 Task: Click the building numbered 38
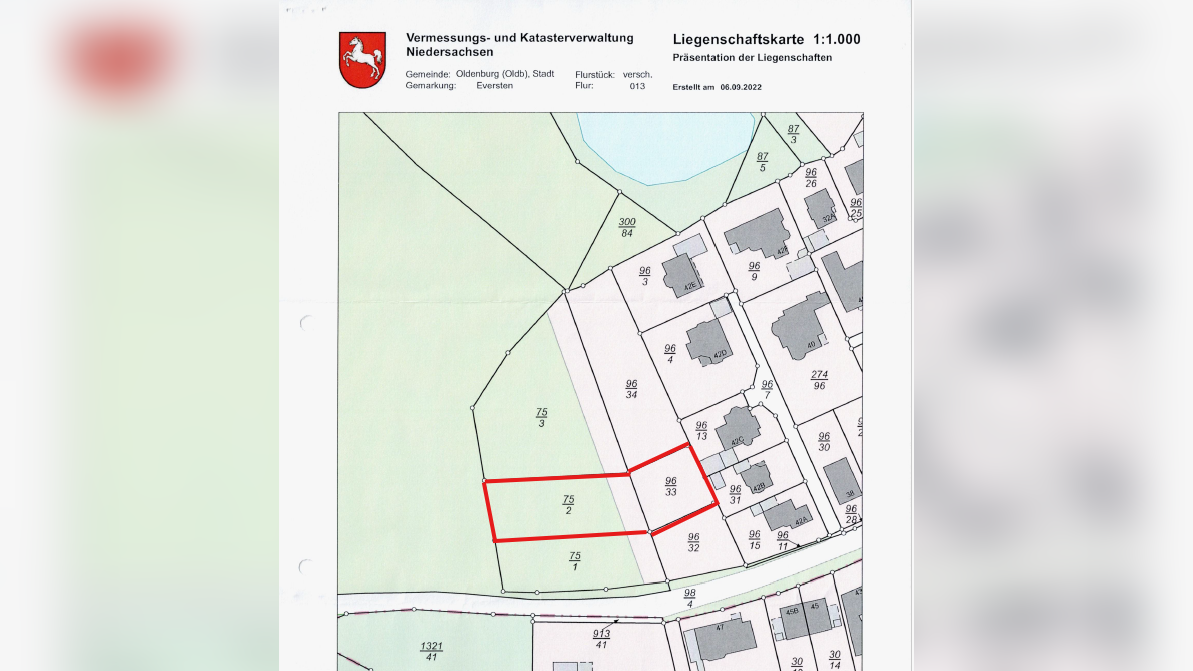click(842, 480)
